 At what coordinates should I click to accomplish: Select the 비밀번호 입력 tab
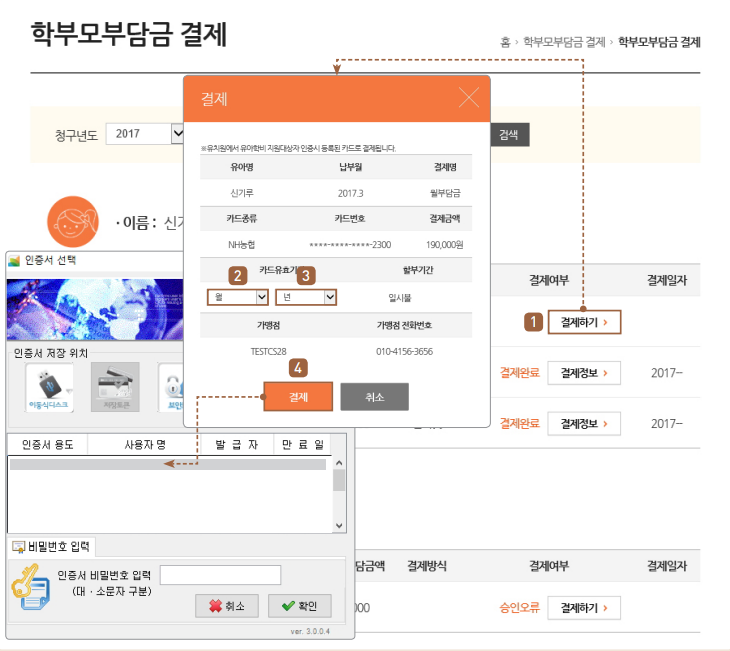pyautogui.click(x=51, y=547)
